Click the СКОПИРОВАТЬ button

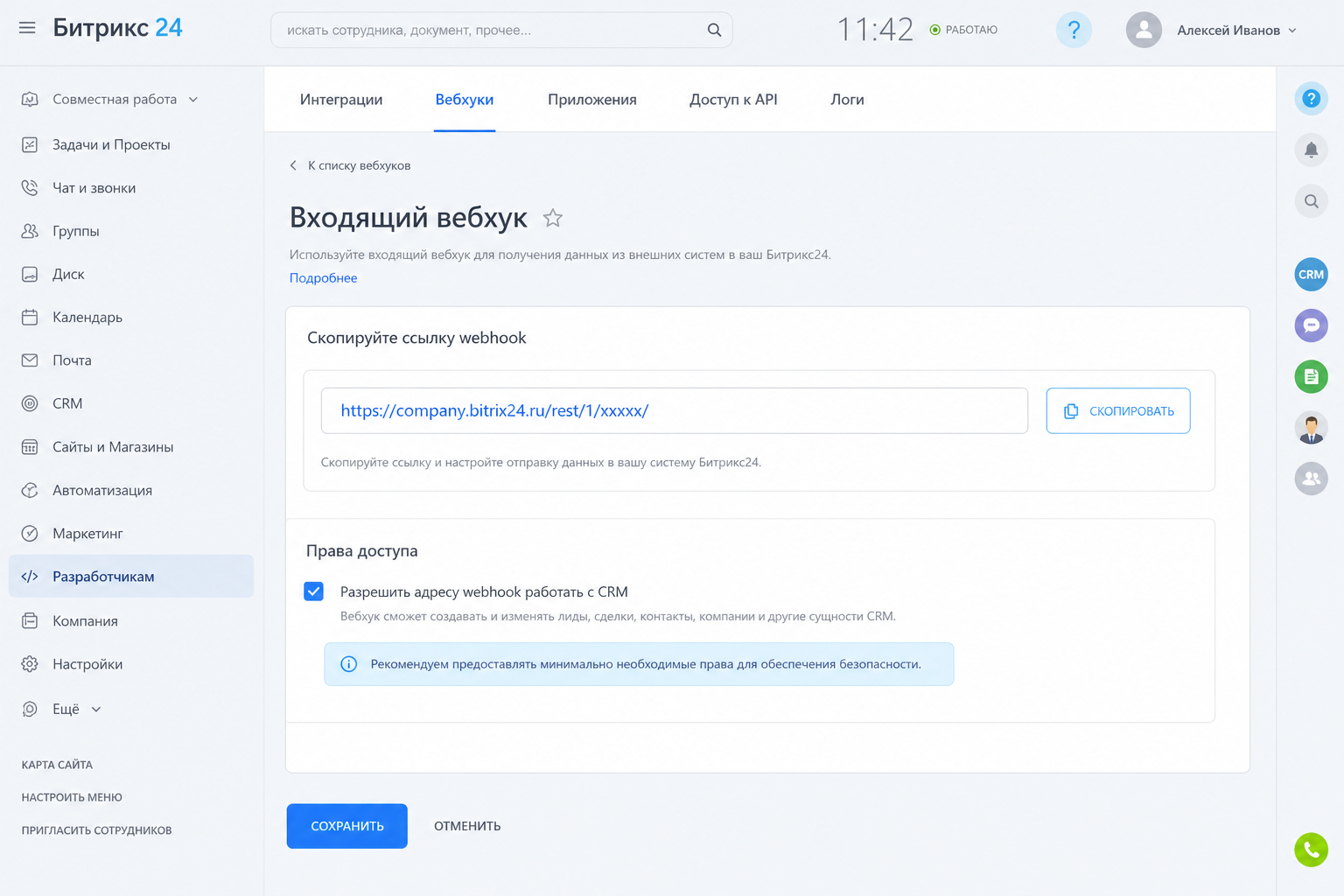point(1118,410)
